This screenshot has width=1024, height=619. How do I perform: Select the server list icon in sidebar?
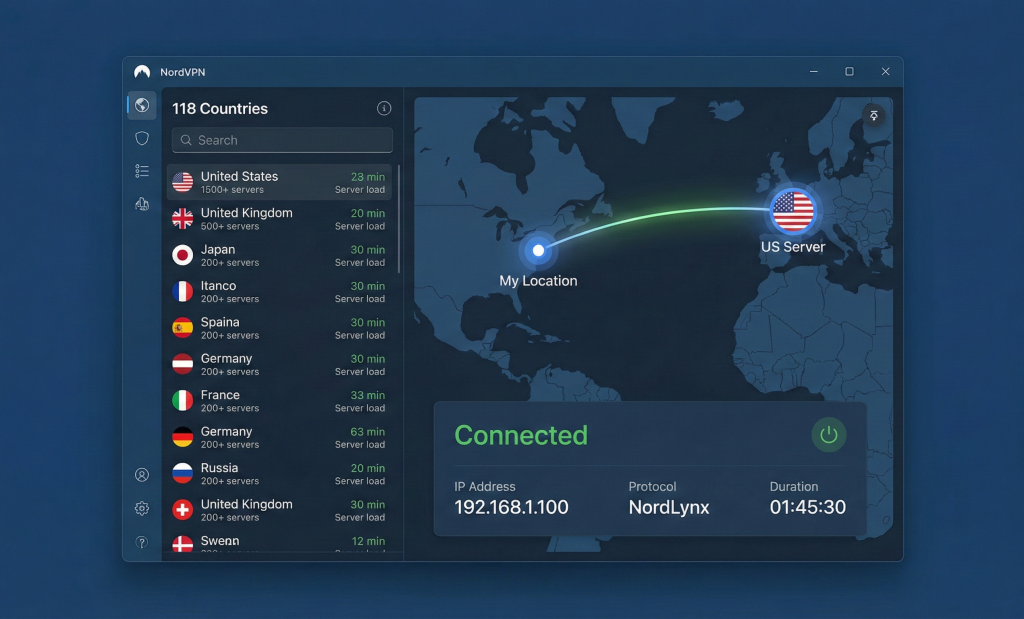[x=141, y=171]
